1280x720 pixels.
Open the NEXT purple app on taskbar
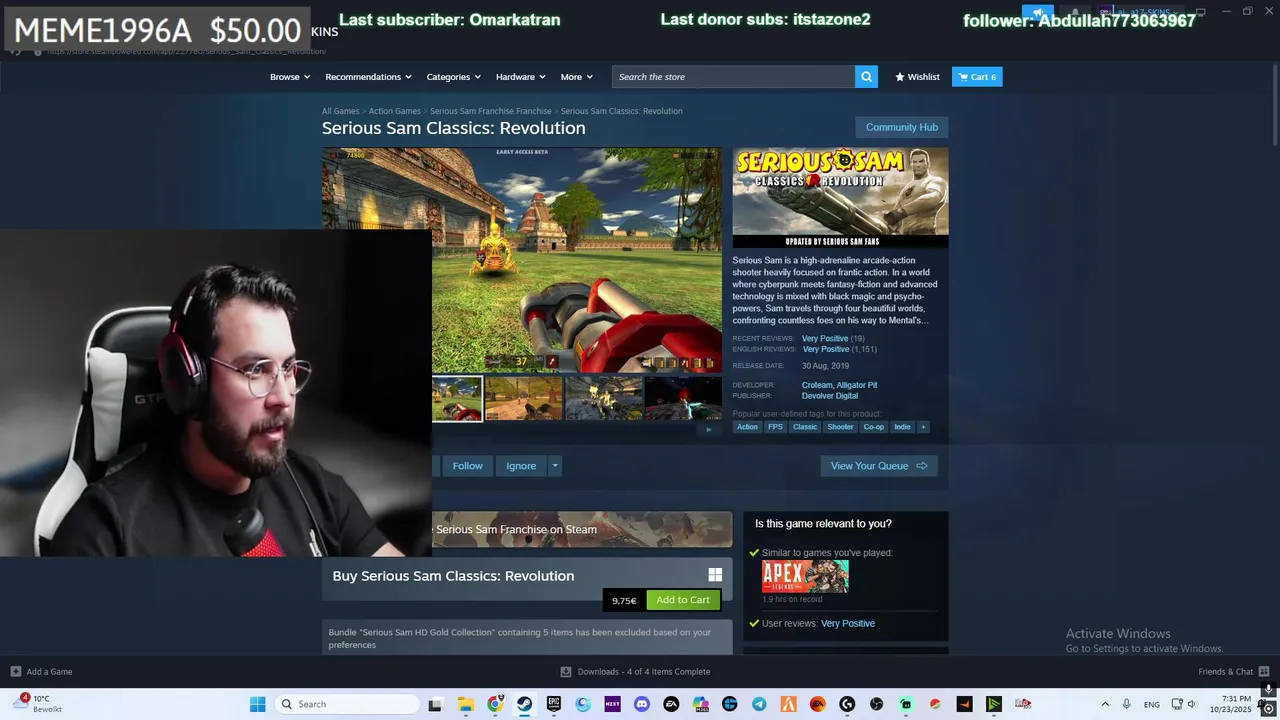click(x=612, y=704)
